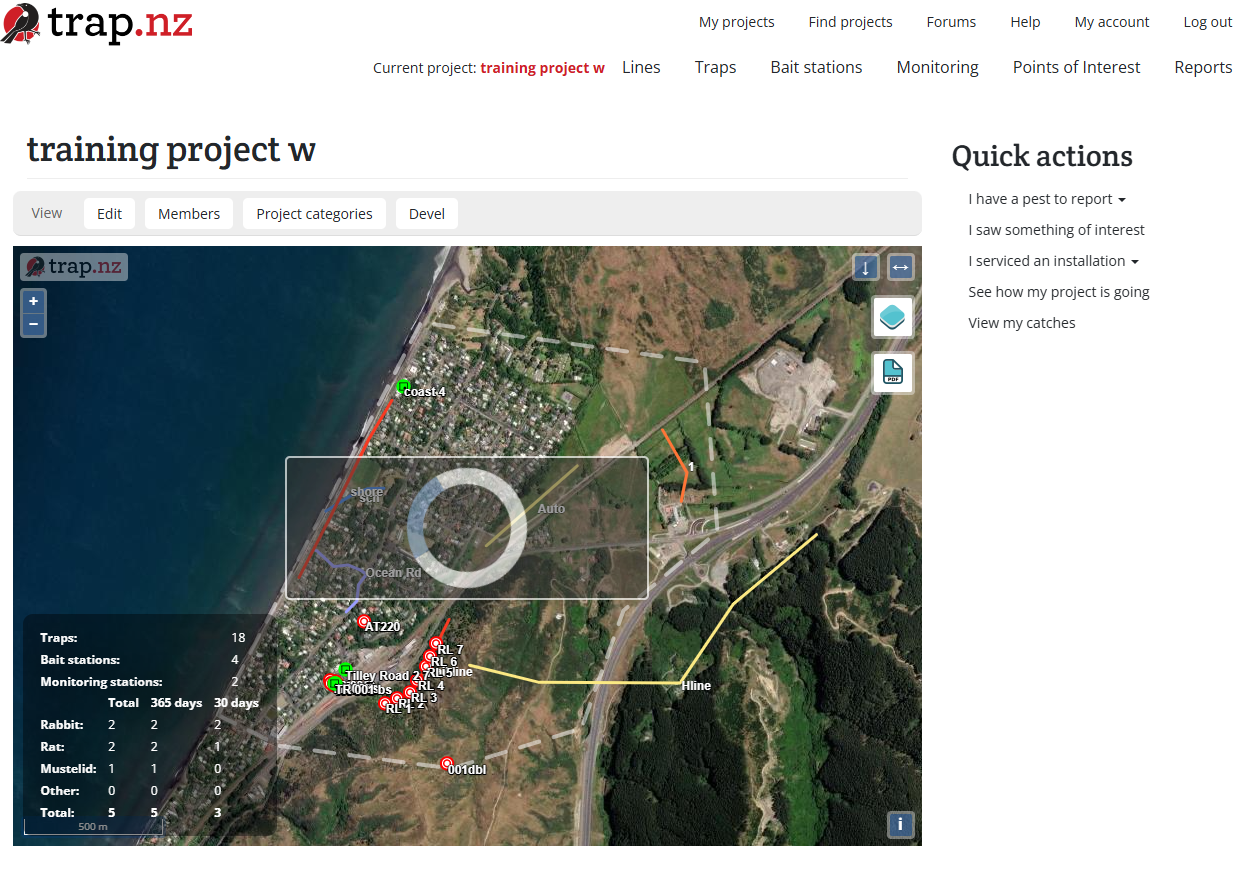
Task: Click the map zoom out minus button
Action: pyautogui.click(x=34, y=324)
